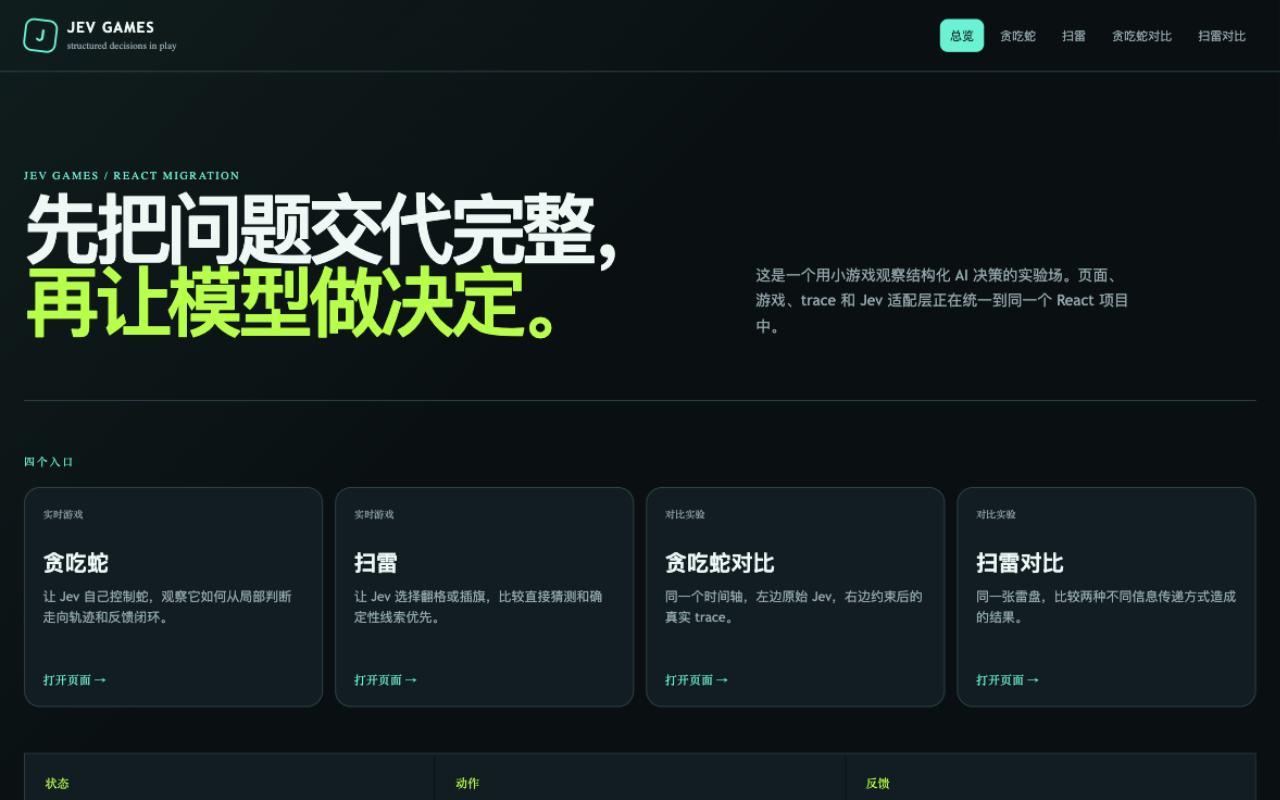Click the 扫雷对比 description about 同一张雷盘
Viewport: 1280px width, 800px height.
click(1106, 607)
